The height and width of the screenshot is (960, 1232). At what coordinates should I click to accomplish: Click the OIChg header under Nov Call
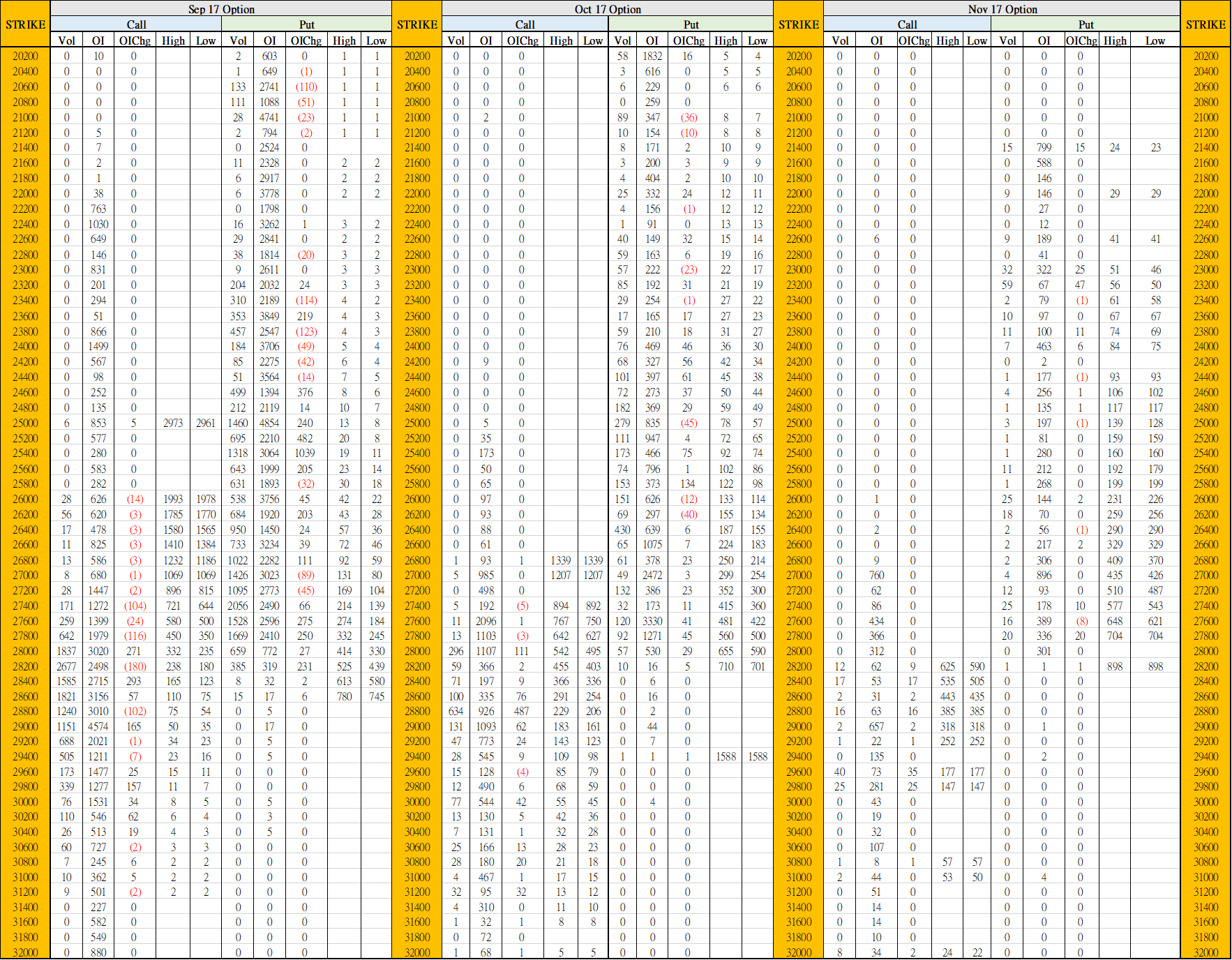[913, 40]
